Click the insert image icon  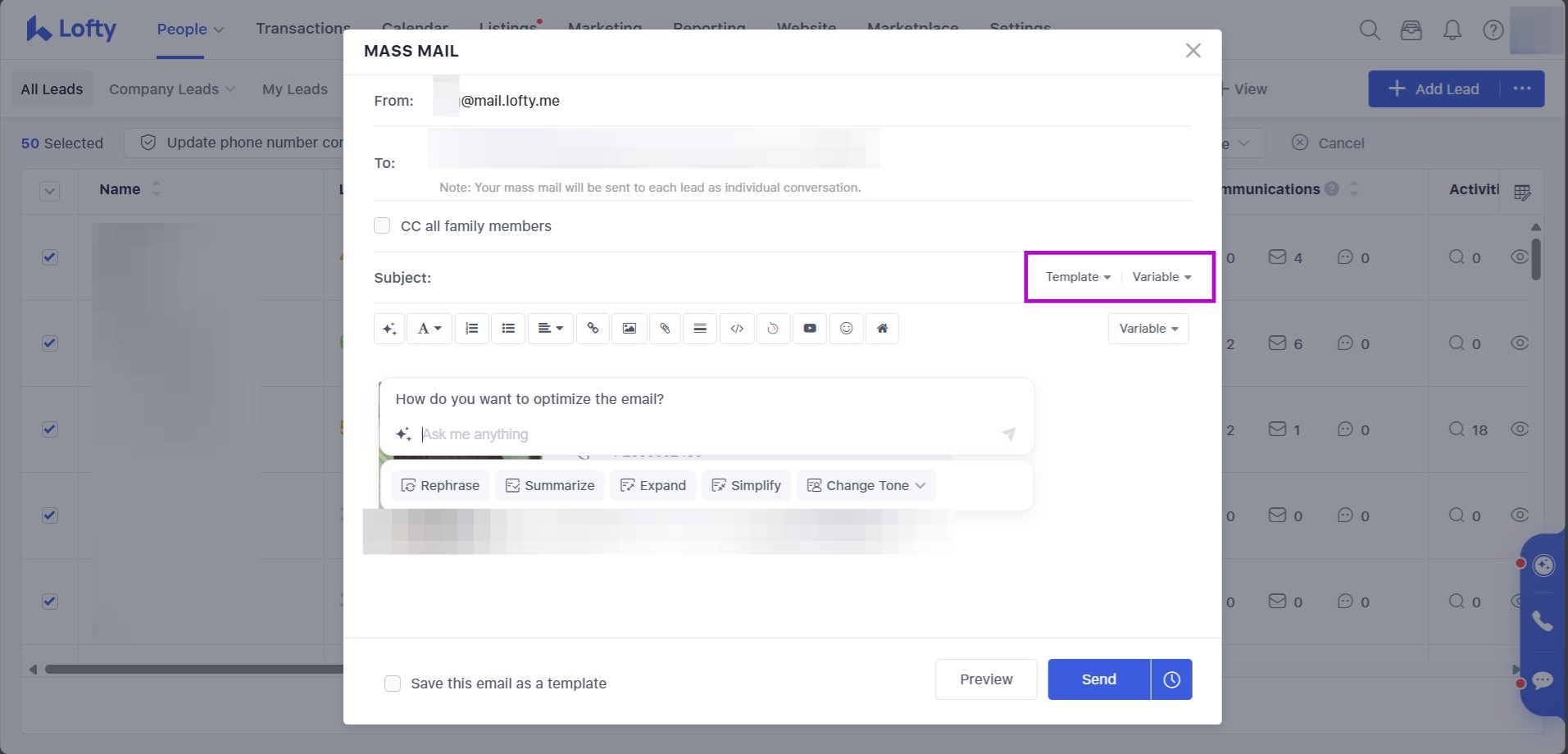click(629, 329)
